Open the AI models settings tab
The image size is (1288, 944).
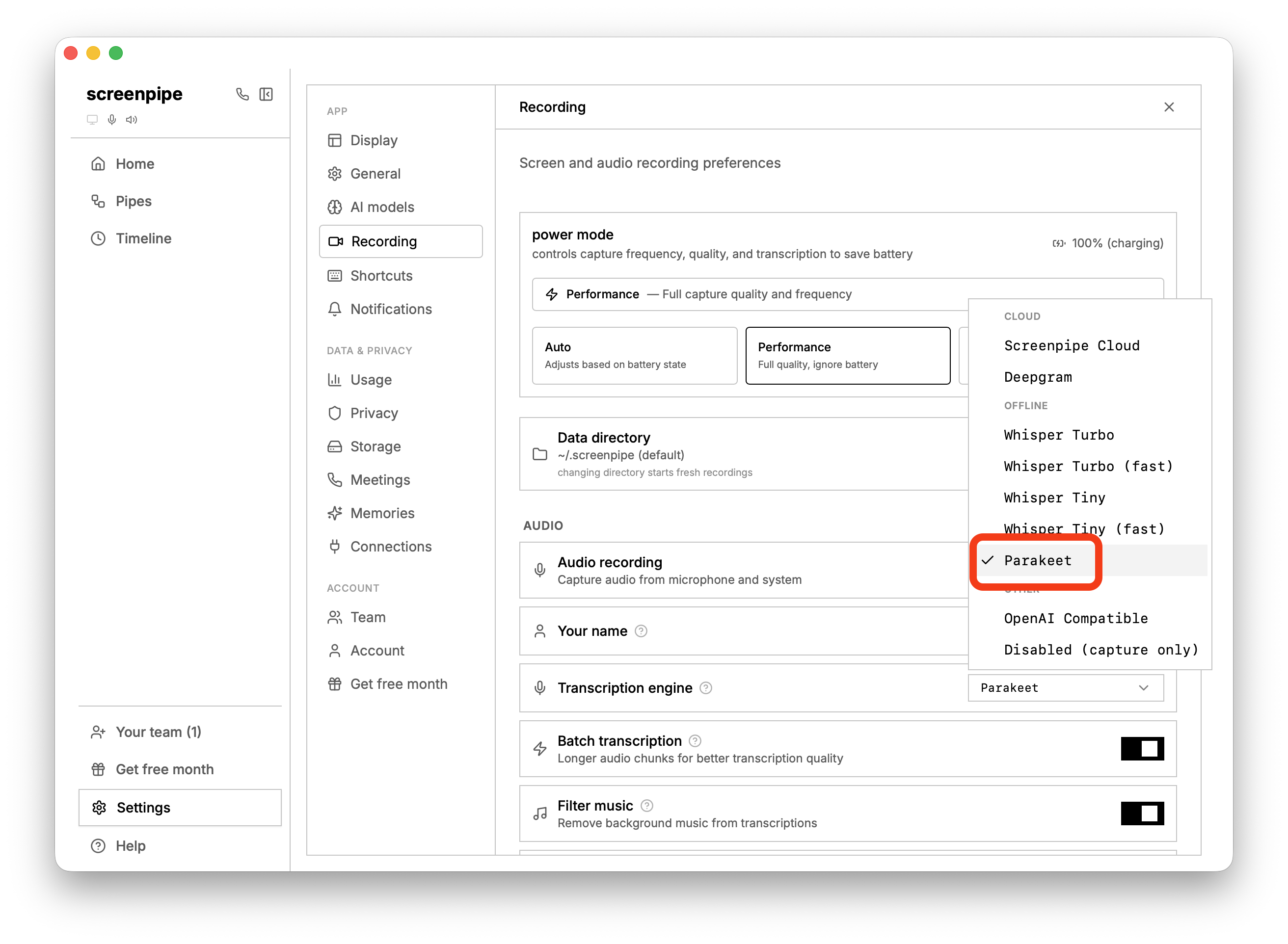tap(382, 207)
